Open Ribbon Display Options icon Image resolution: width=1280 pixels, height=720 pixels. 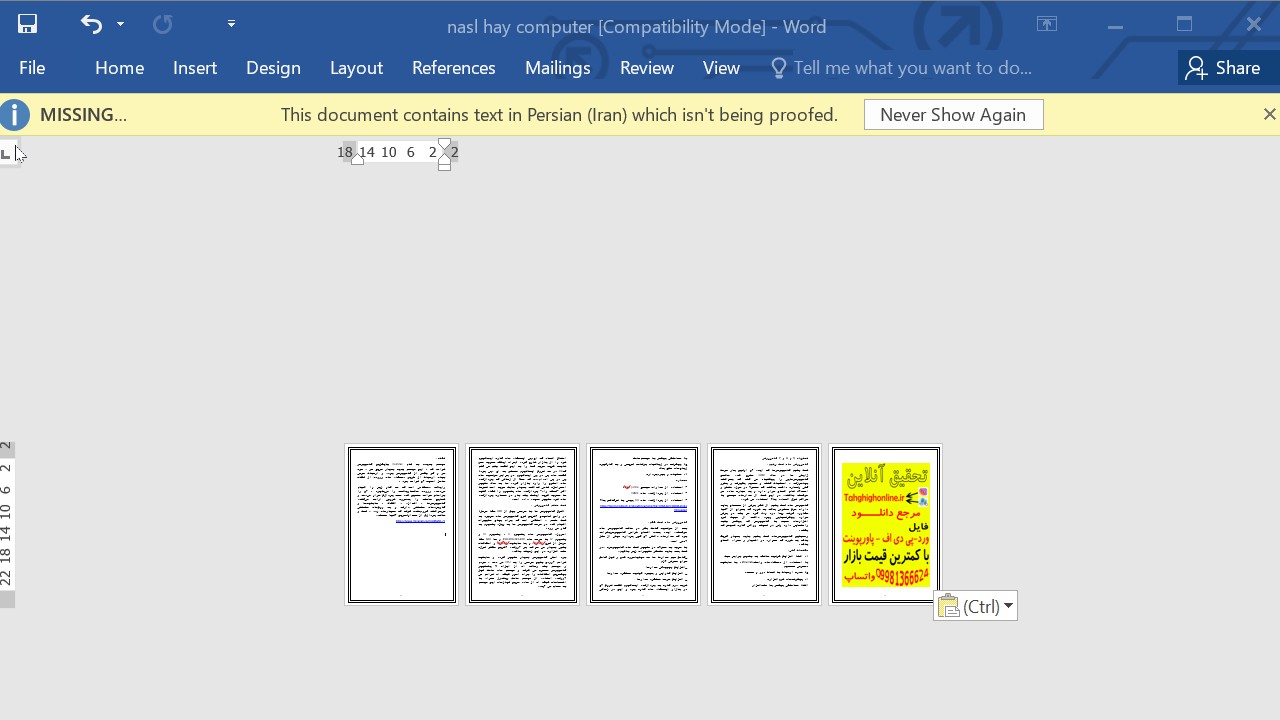(1047, 24)
